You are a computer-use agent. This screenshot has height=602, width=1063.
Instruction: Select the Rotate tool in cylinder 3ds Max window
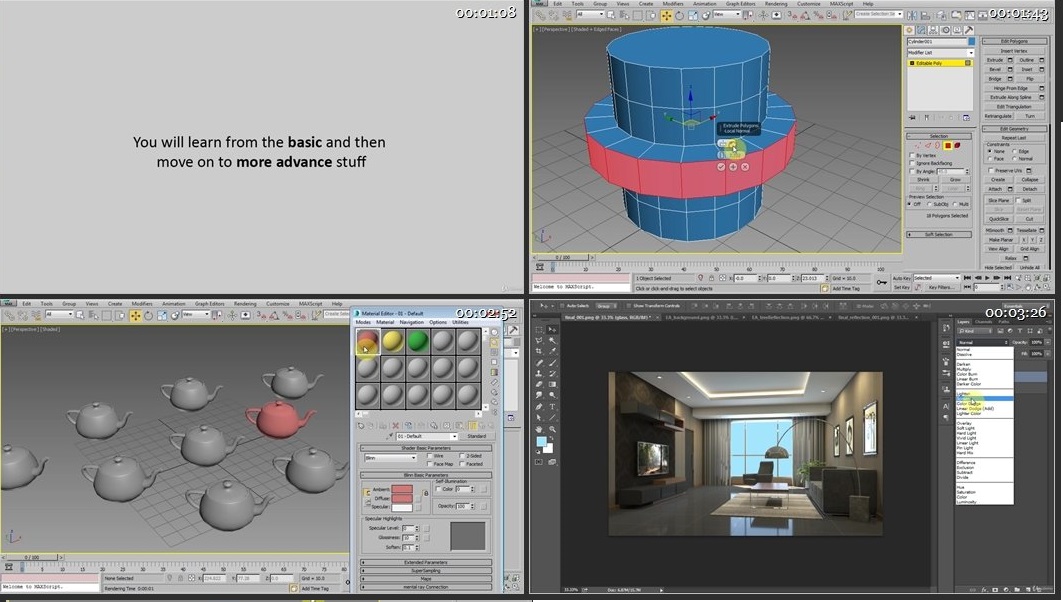679,15
